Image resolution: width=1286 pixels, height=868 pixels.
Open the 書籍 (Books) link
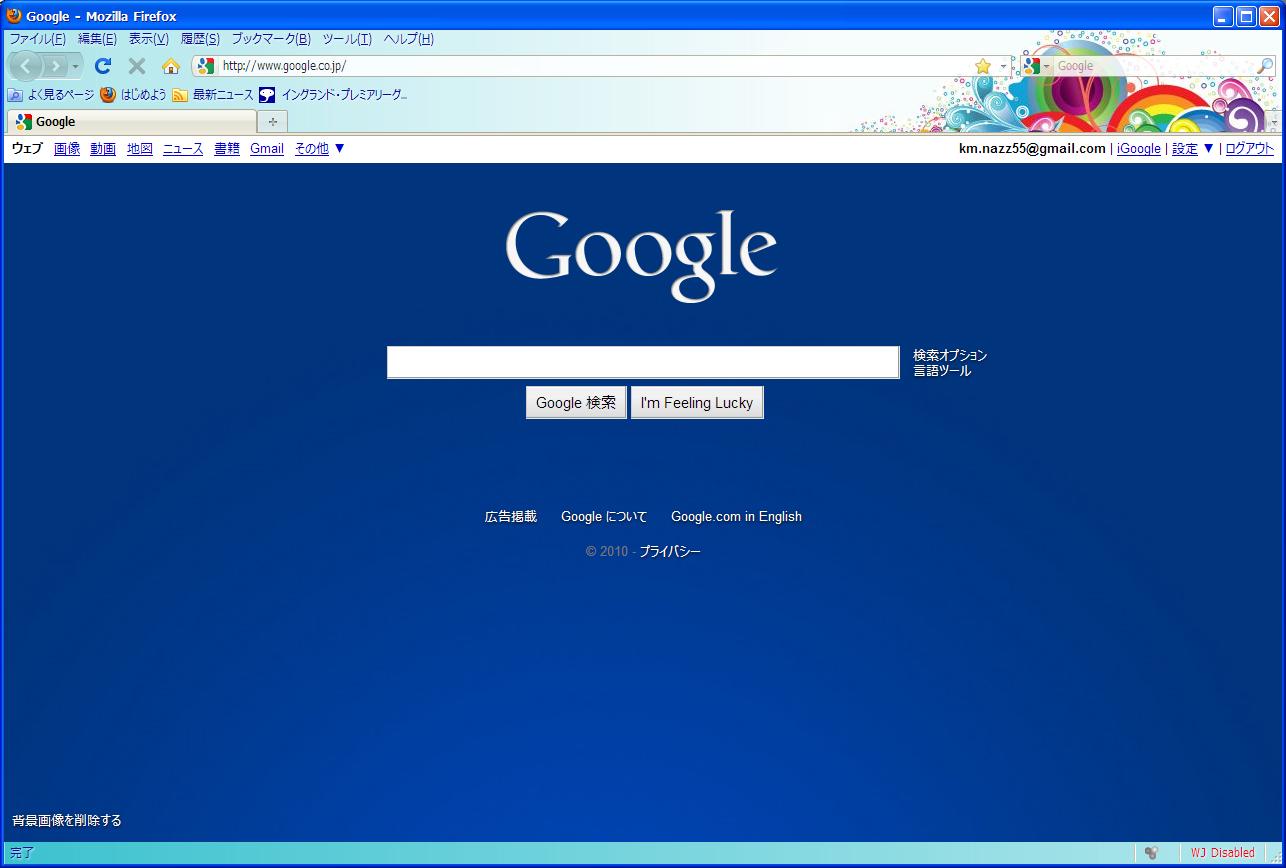[x=227, y=149]
